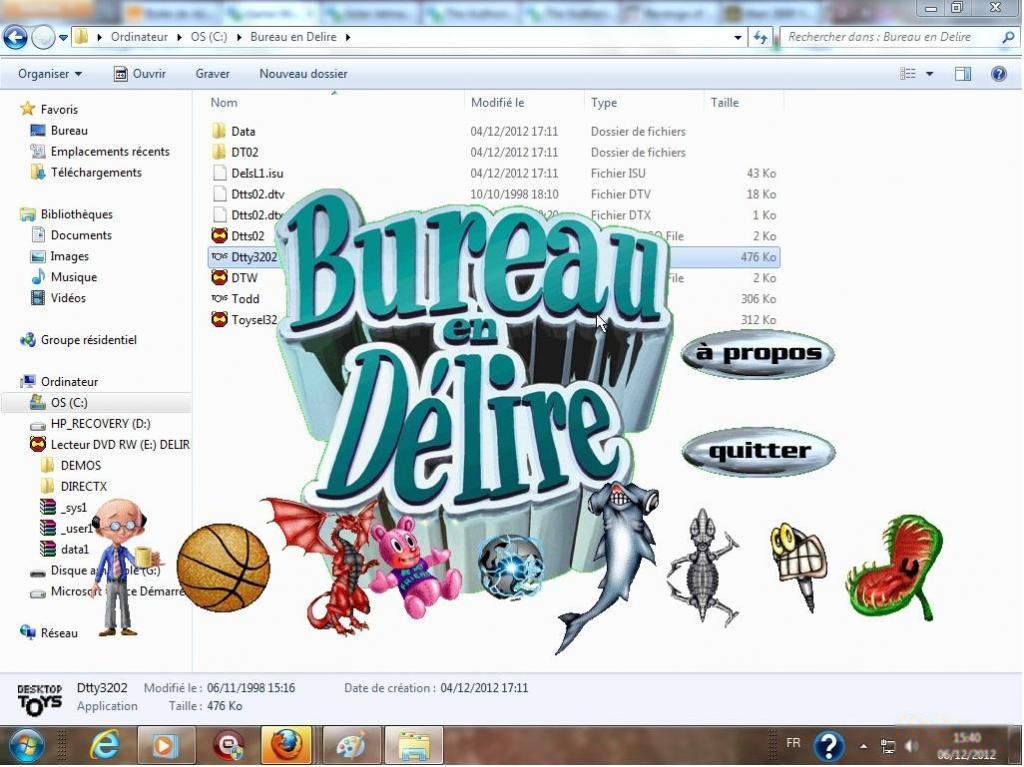The width and height of the screenshot is (1024, 767).
Task: Select the electric plasma ball toy
Action: [510, 567]
